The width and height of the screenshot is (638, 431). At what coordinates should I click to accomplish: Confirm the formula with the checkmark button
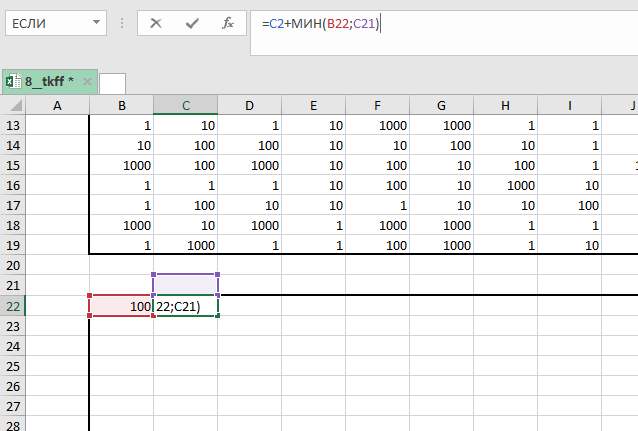pyautogui.click(x=191, y=22)
